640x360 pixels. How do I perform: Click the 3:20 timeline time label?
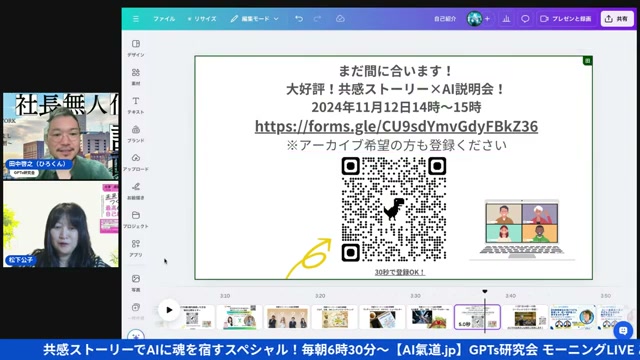coord(320,296)
